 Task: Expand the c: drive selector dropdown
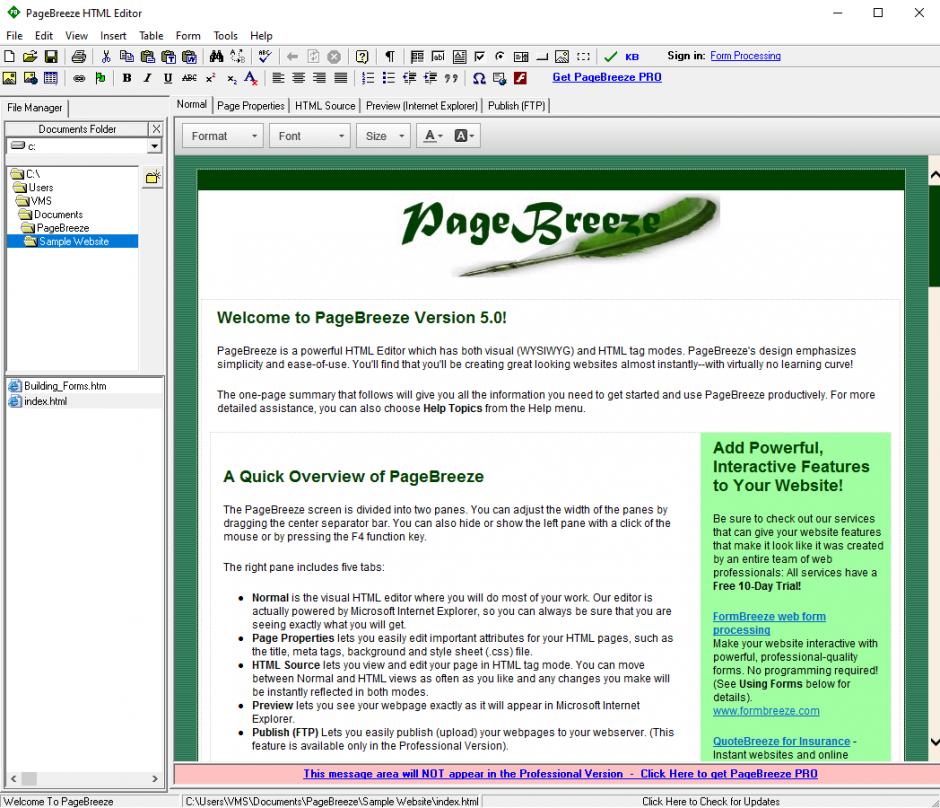click(x=155, y=146)
